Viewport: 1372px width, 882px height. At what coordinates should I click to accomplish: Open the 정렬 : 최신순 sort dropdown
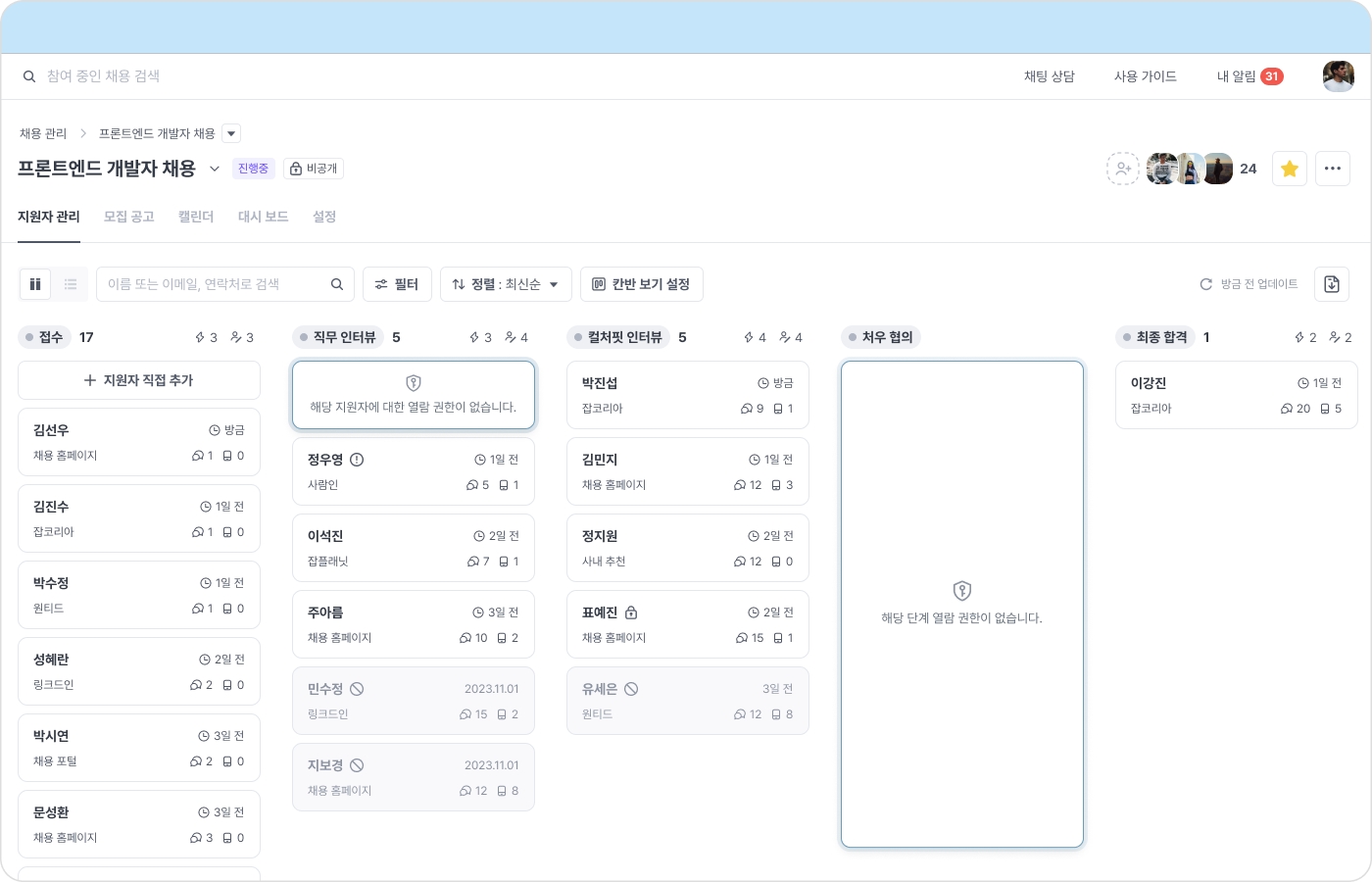click(x=506, y=284)
